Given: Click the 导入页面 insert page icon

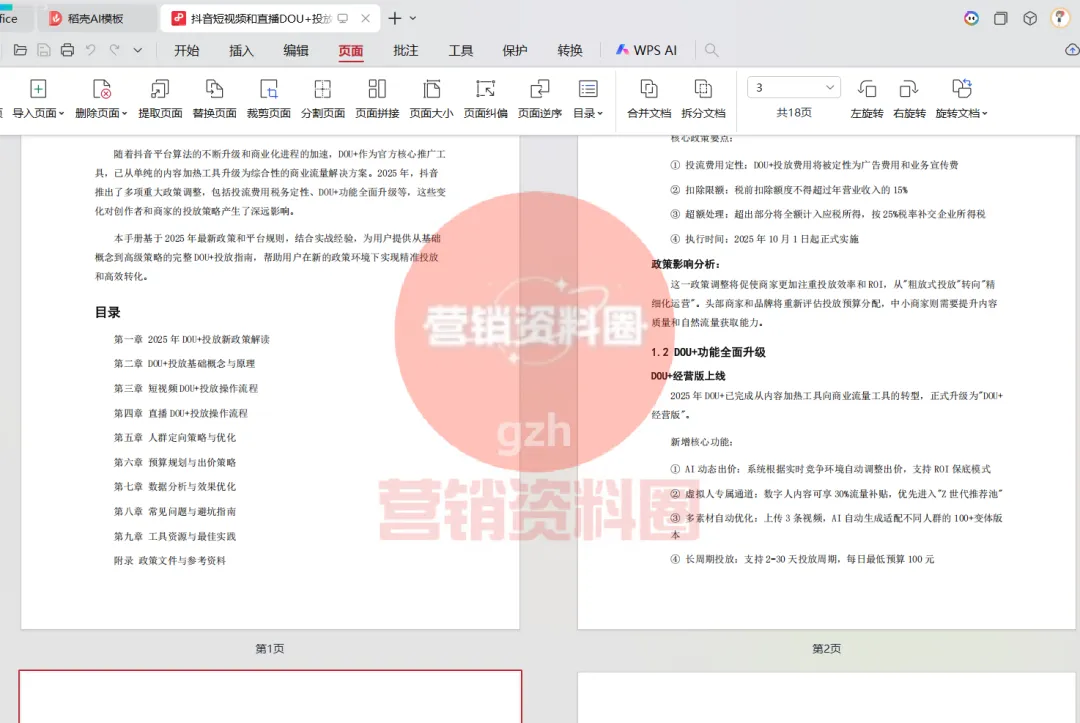Looking at the screenshot, I should (39, 89).
